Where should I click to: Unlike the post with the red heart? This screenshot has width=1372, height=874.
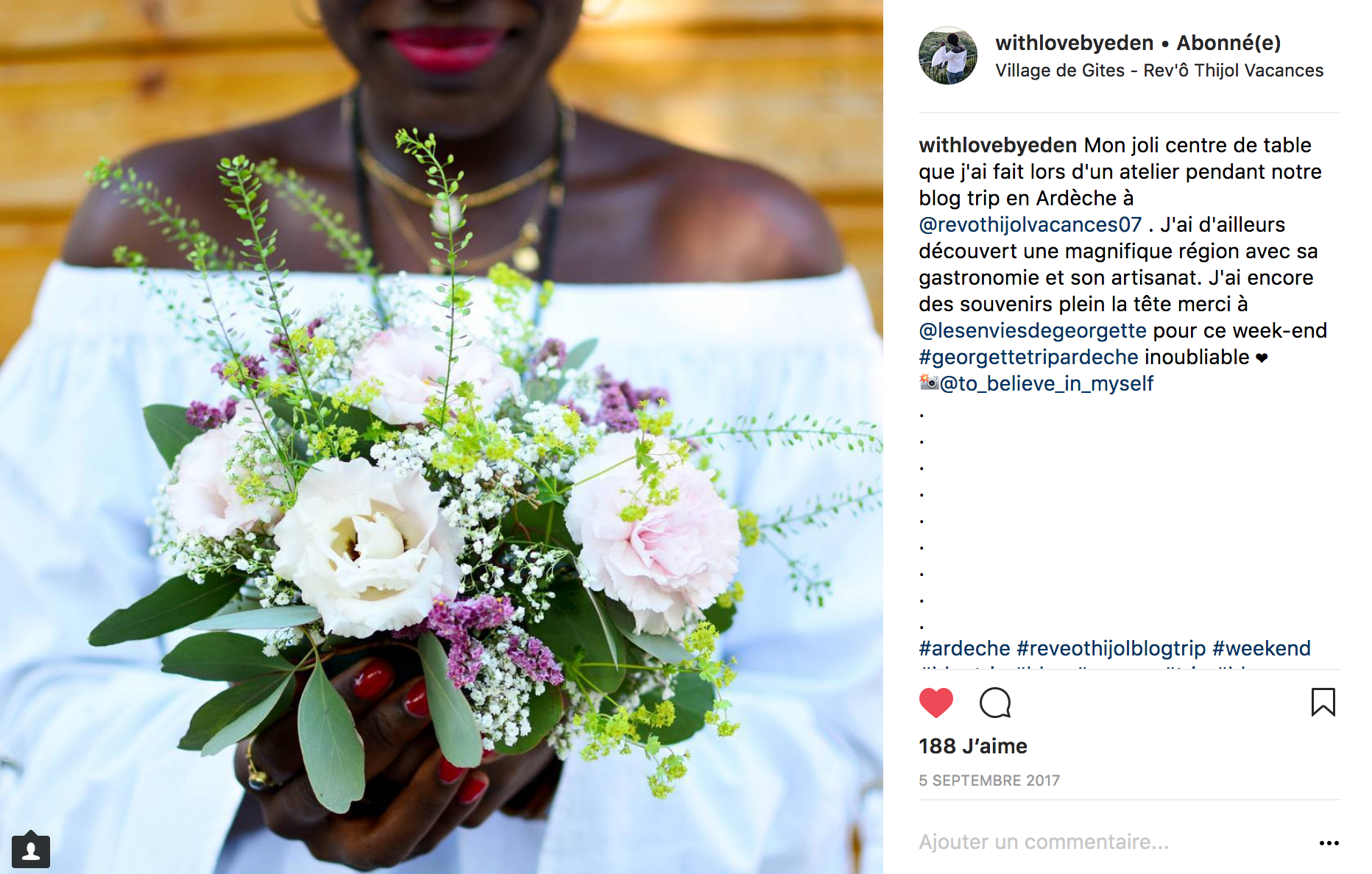click(936, 703)
